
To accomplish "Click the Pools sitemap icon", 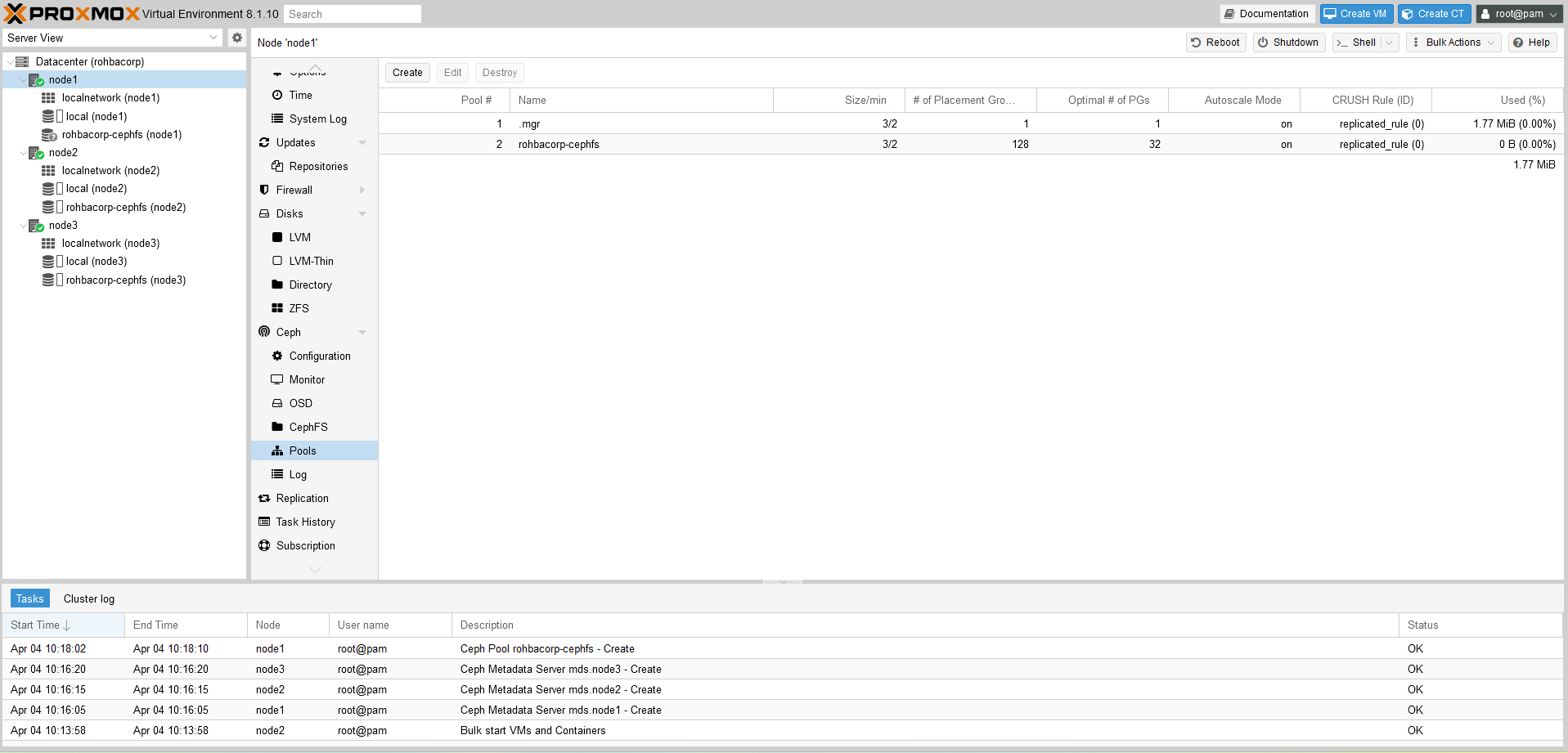I will pyautogui.click(x=277, y=450).
